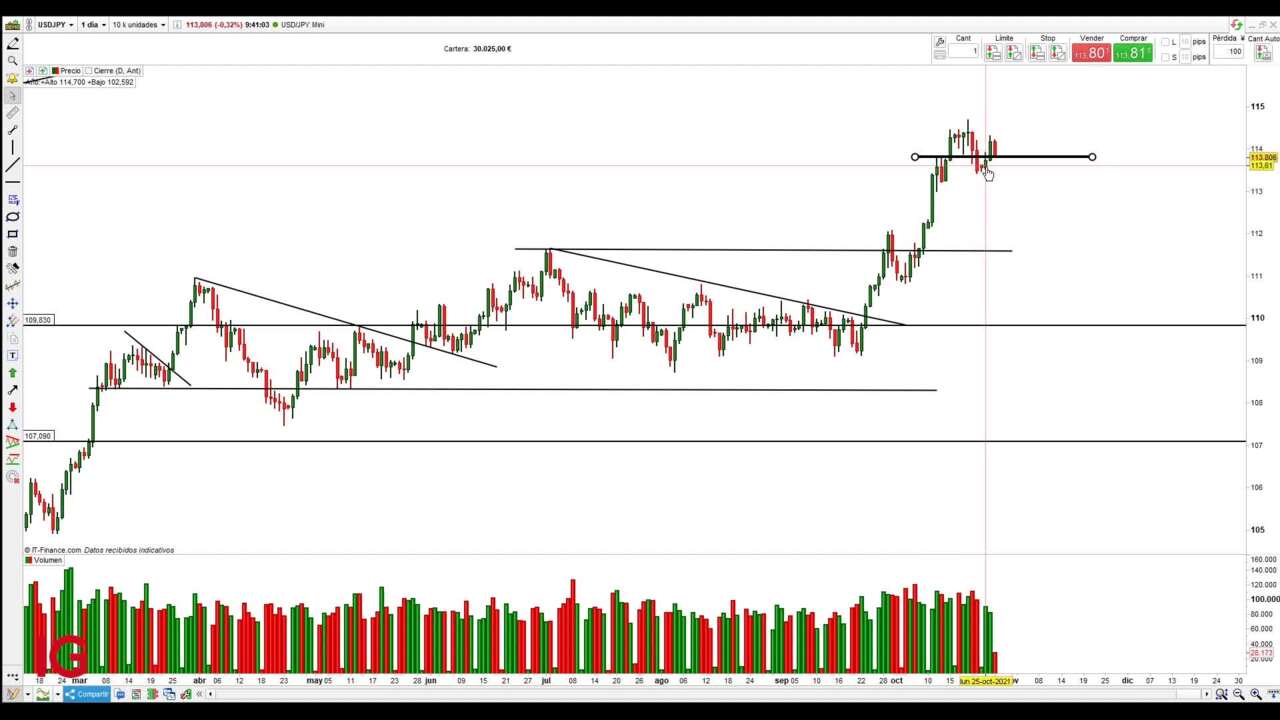1280x720 pixels.
Task: Select the ellipse drawing tool
Action: tap(13, 216)
